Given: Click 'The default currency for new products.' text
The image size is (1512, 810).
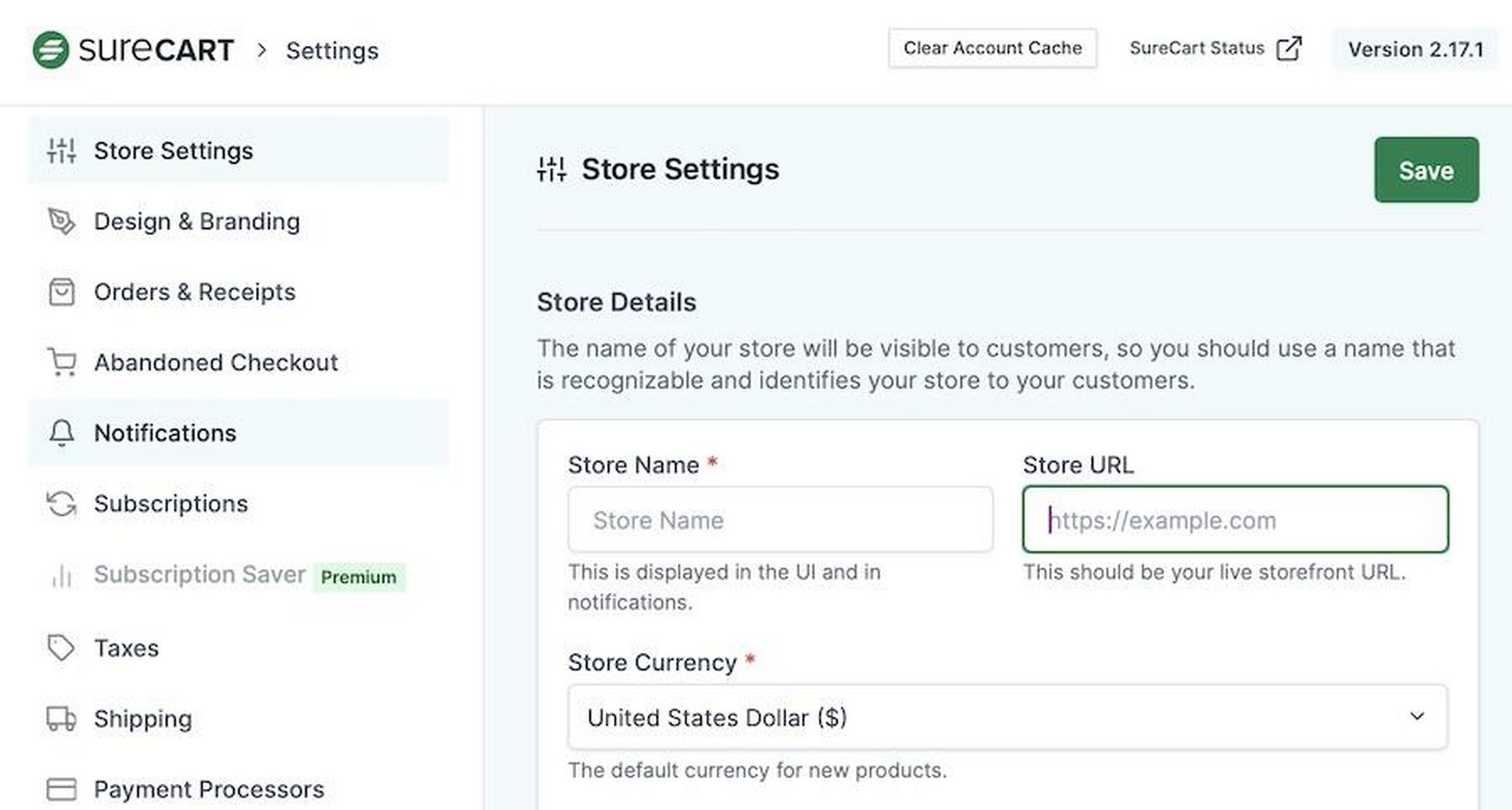Looking at the screenshot, I should 758,770.
